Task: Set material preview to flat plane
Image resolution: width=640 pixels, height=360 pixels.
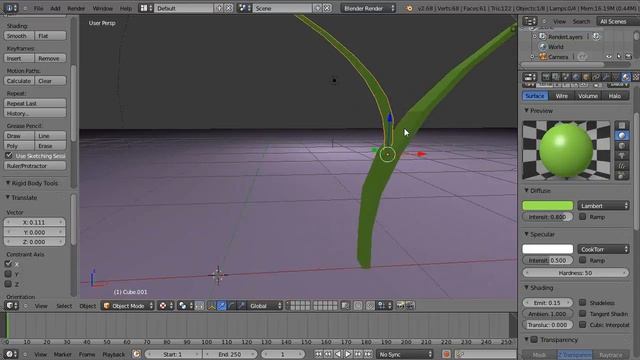Action: 622,125
